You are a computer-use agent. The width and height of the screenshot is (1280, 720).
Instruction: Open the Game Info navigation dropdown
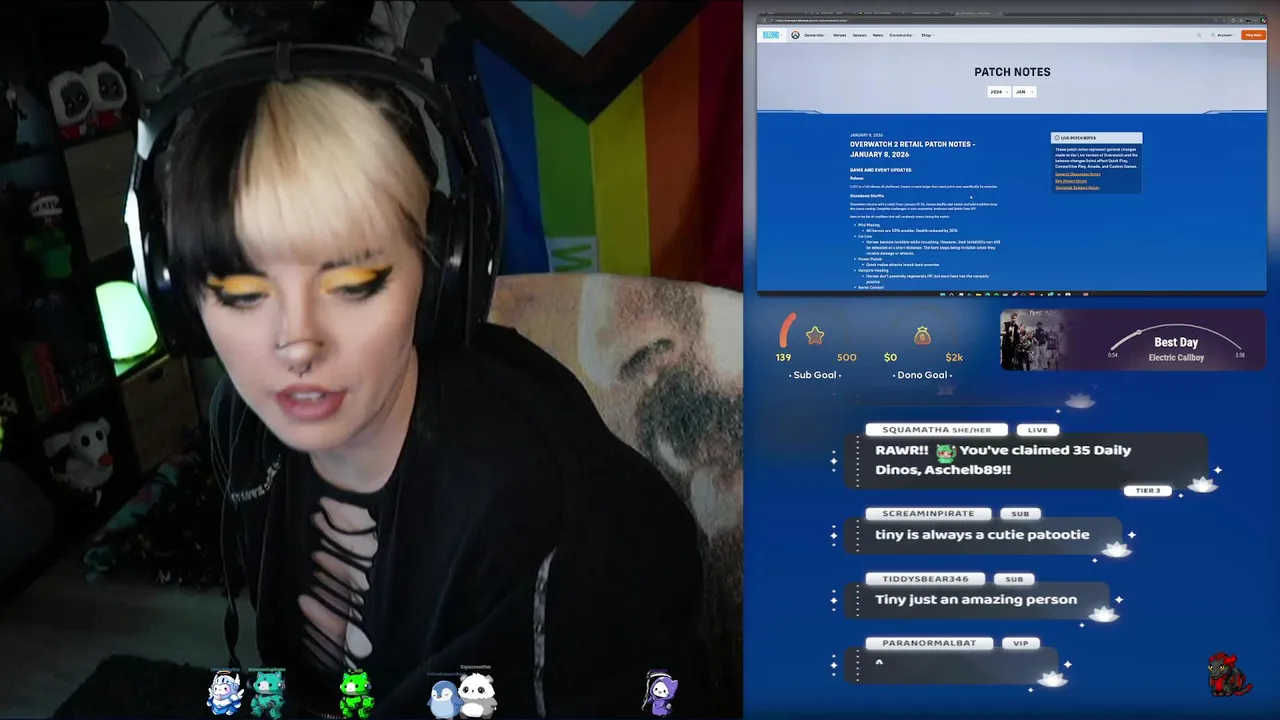click(815, 35)
